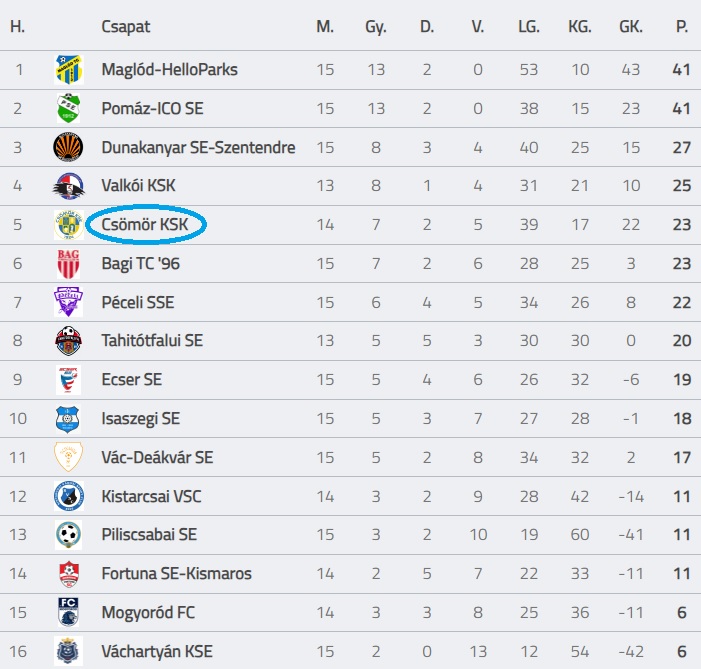The width and height of the screenshot is (701, 669).
Task: Click the Váchartyán KSE team crest
Action: [68, 651]
